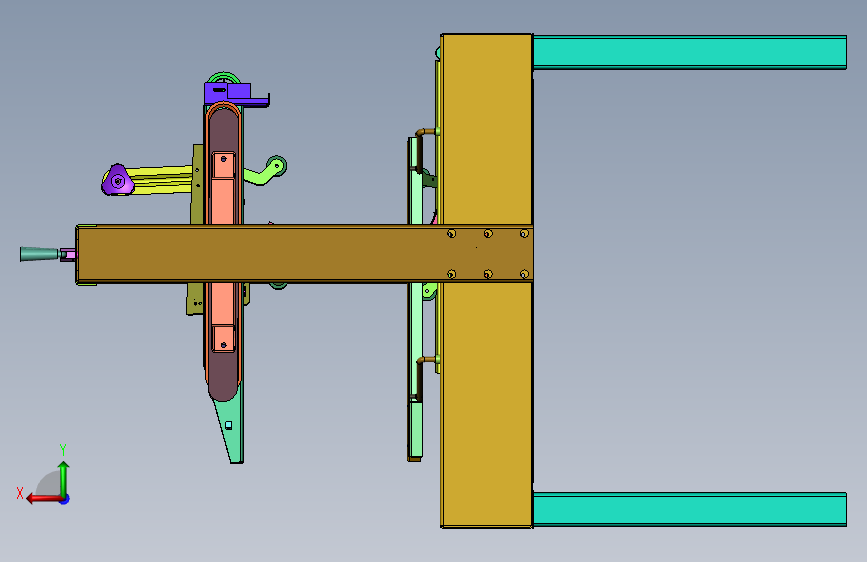Select the upper teal rail bar
867x562 pixels.
click(690, 53)
